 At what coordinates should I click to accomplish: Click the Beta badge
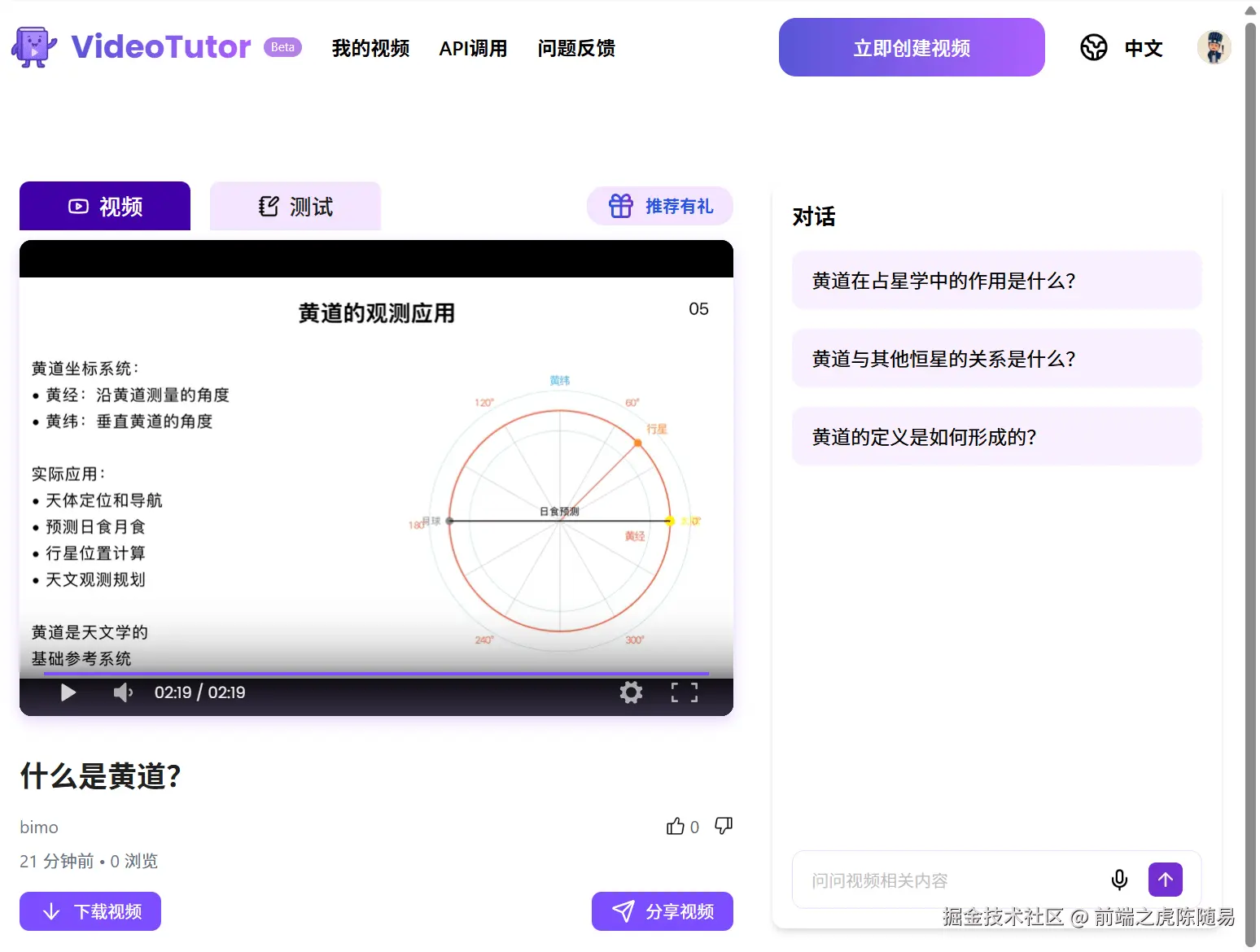click(282, 47)
